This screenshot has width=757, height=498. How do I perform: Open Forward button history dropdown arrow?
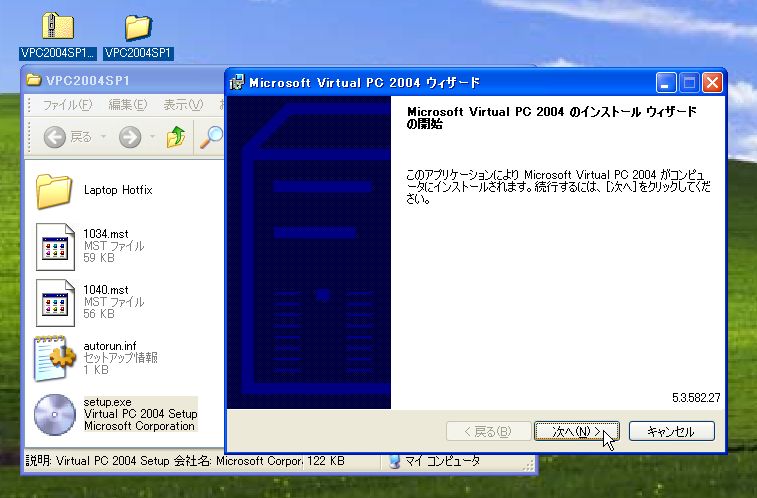click(152, 137)
